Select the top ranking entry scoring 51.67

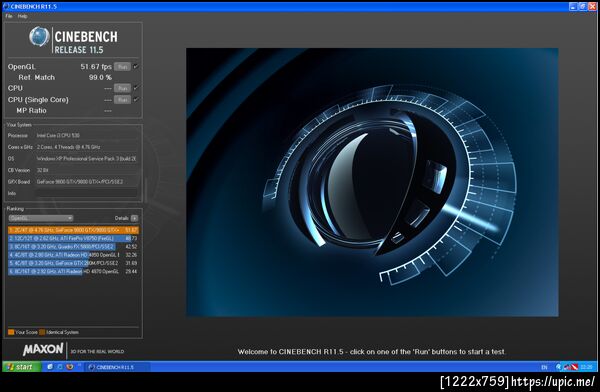[x=73, y=230]
